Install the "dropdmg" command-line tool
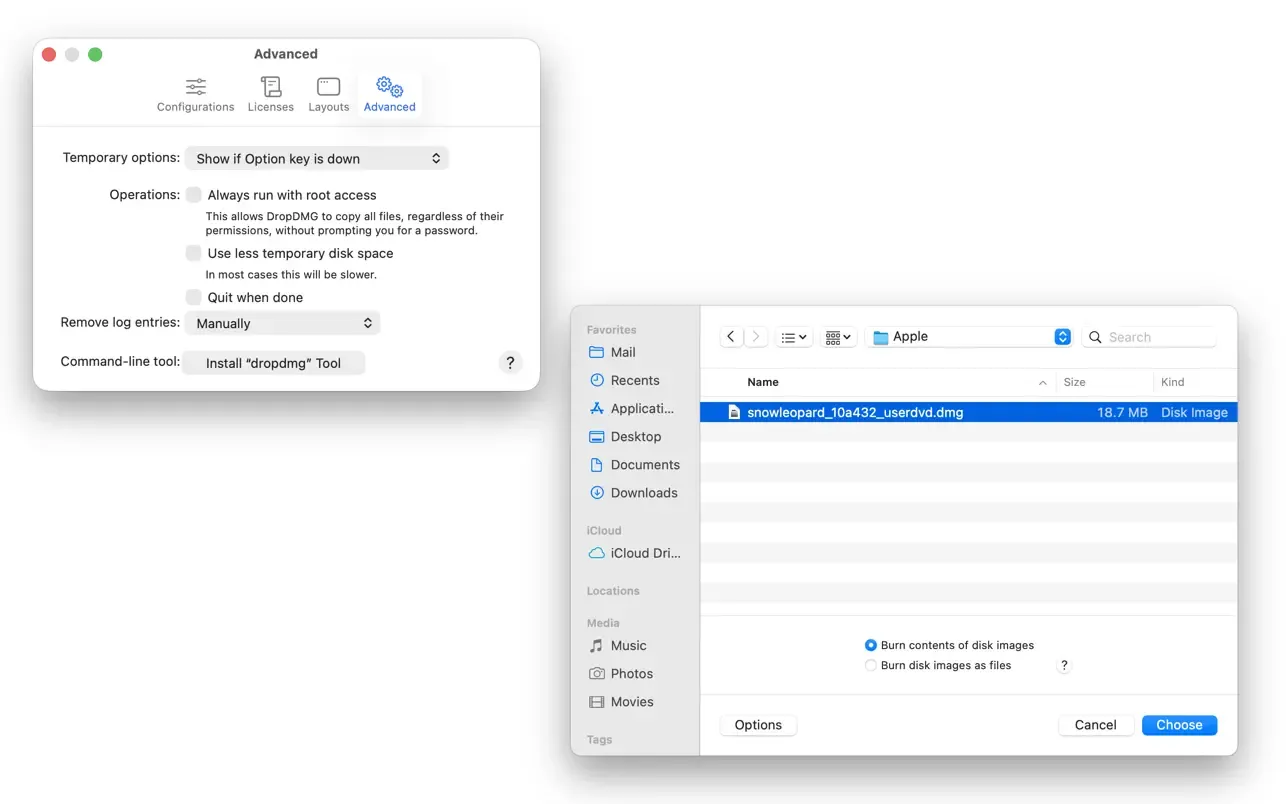The height and width of the screenshot is (804, 1286). (x=274, y=363)
